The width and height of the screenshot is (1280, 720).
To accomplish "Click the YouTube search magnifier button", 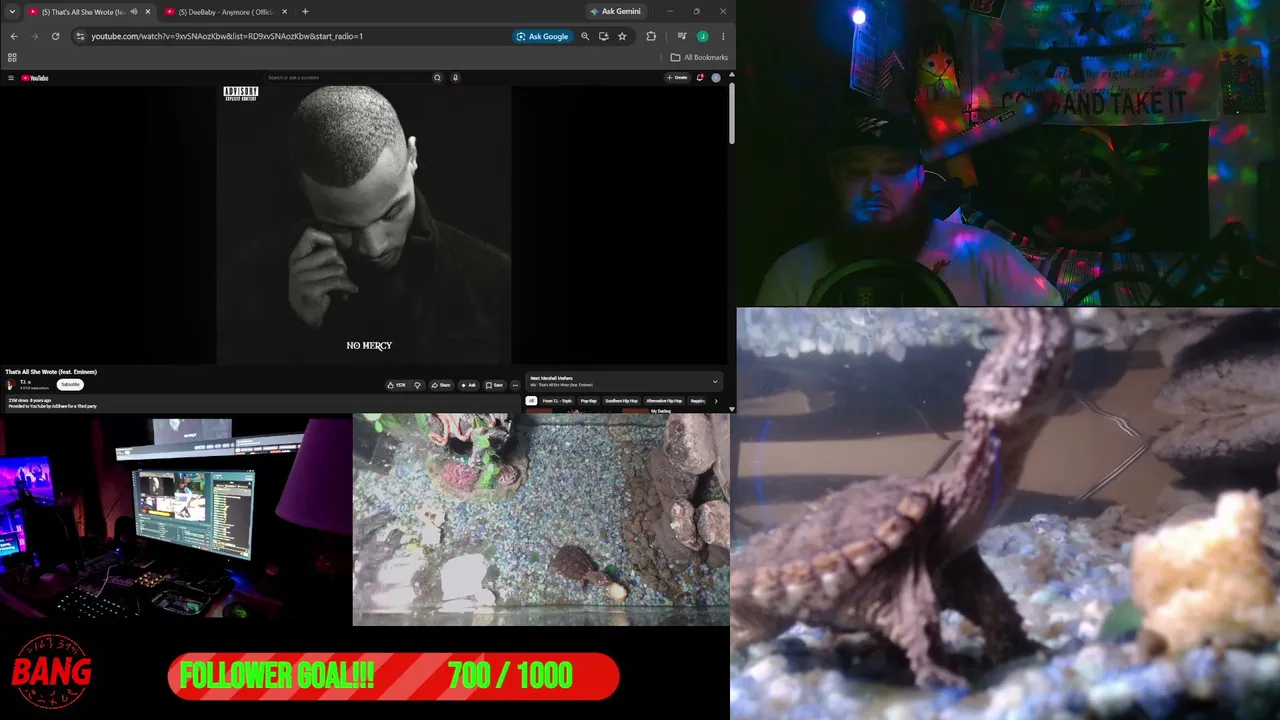I will click(437, 78).
